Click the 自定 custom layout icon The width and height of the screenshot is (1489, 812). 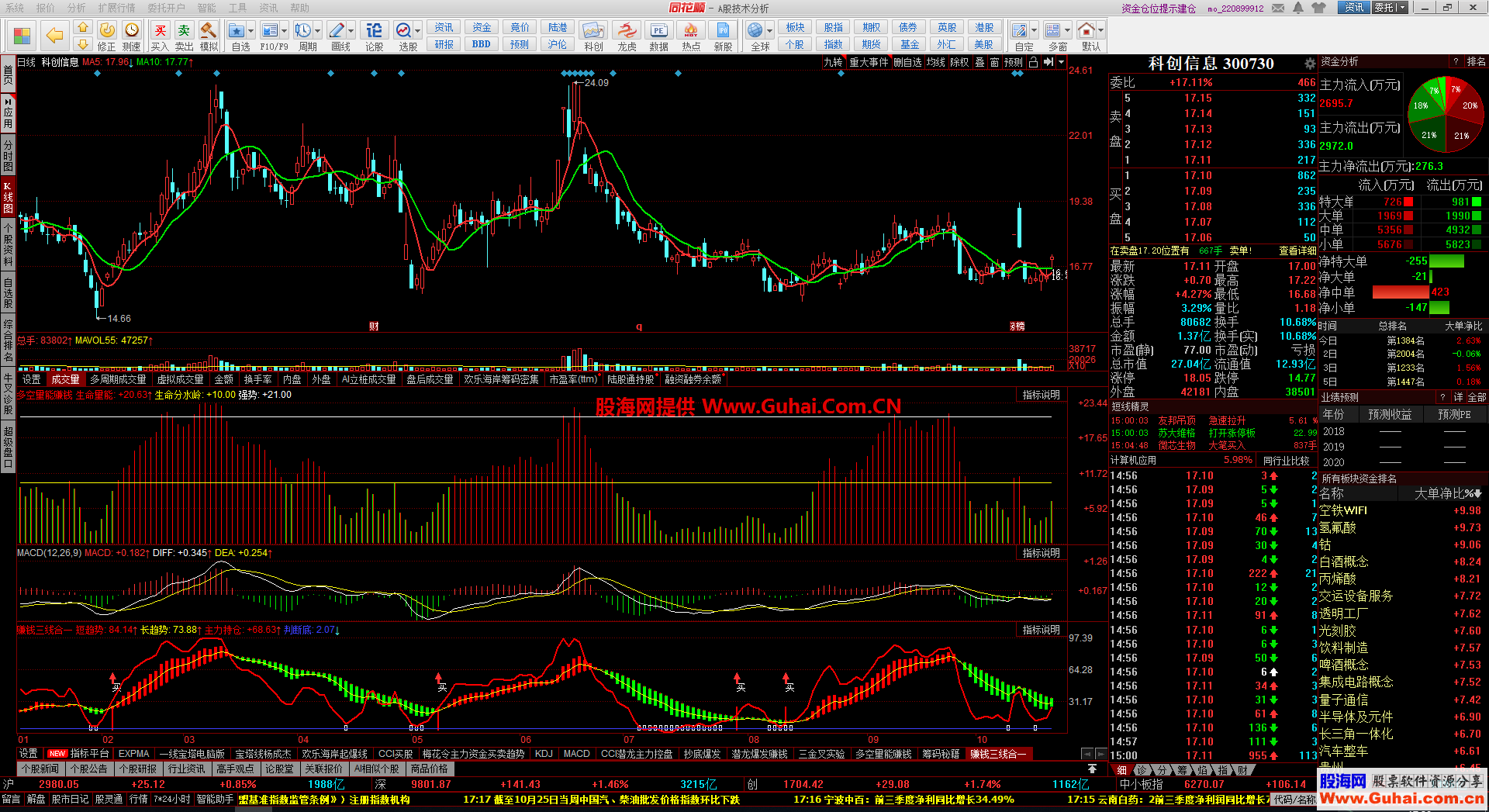coord(1020,30)
